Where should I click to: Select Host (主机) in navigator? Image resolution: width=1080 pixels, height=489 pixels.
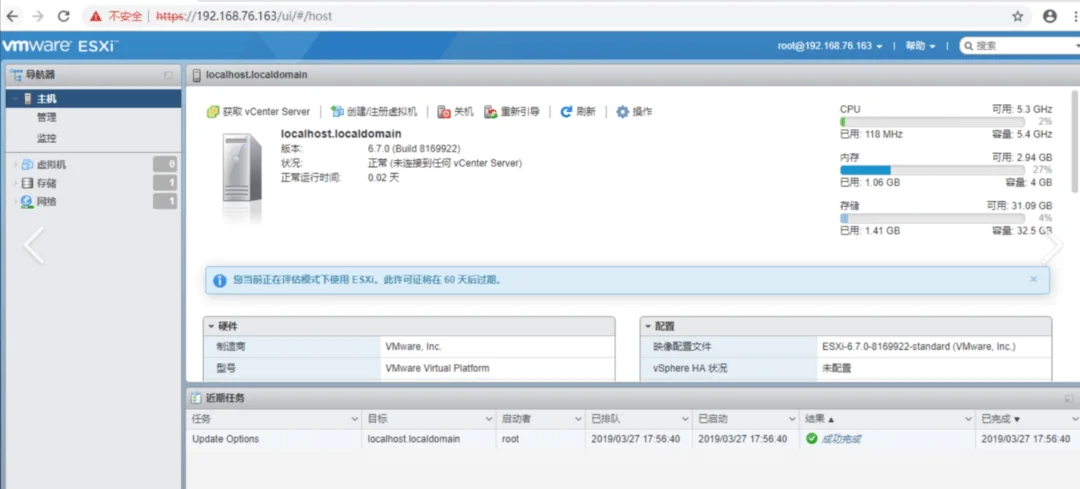tap(94, 99)
